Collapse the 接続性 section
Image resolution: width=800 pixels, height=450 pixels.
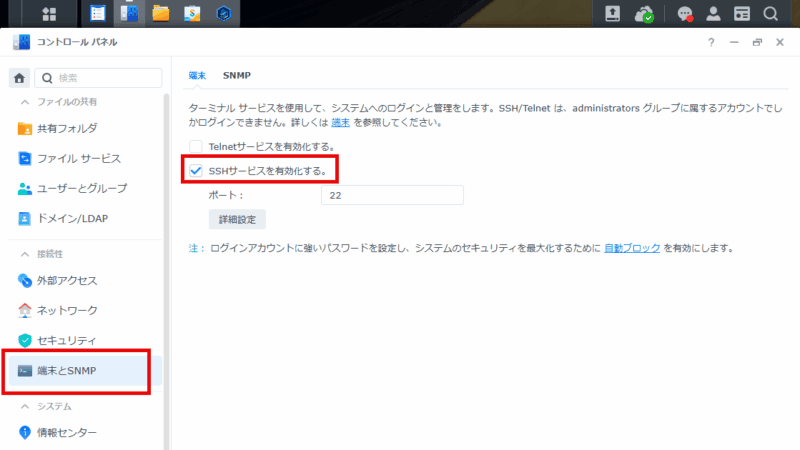(24, 254)
